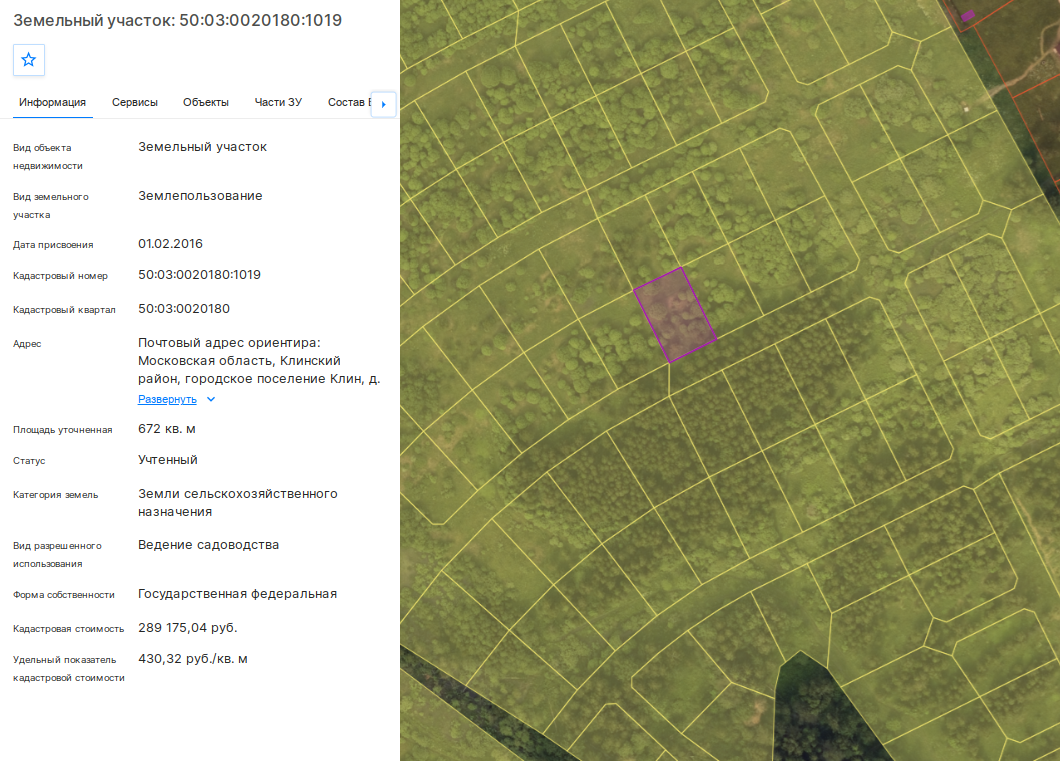Click the value Землепользование

tap(200, 196)
